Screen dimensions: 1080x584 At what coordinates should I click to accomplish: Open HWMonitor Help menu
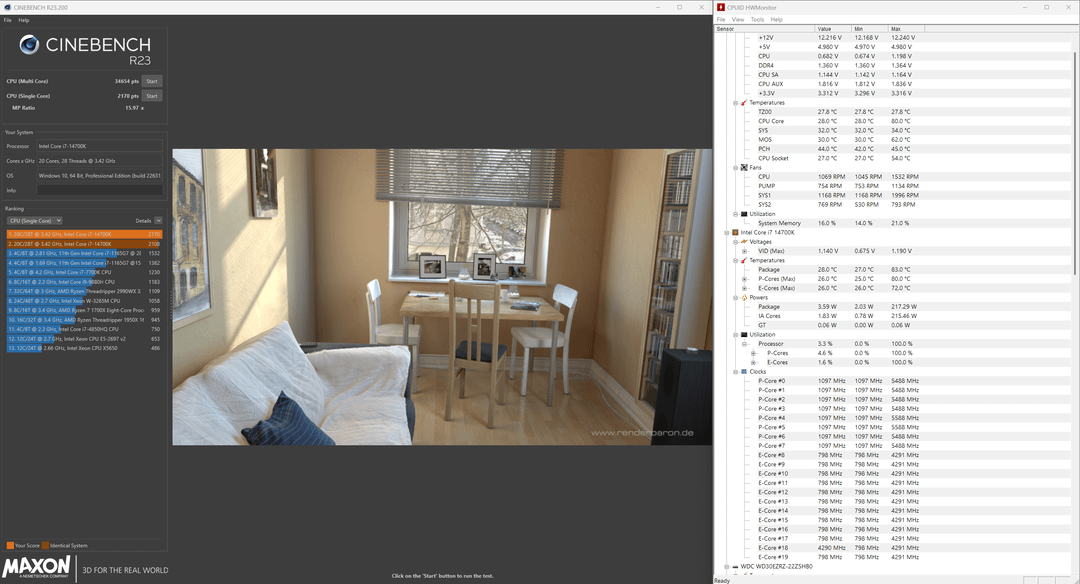pyautogui.click(x=776, y=19)
